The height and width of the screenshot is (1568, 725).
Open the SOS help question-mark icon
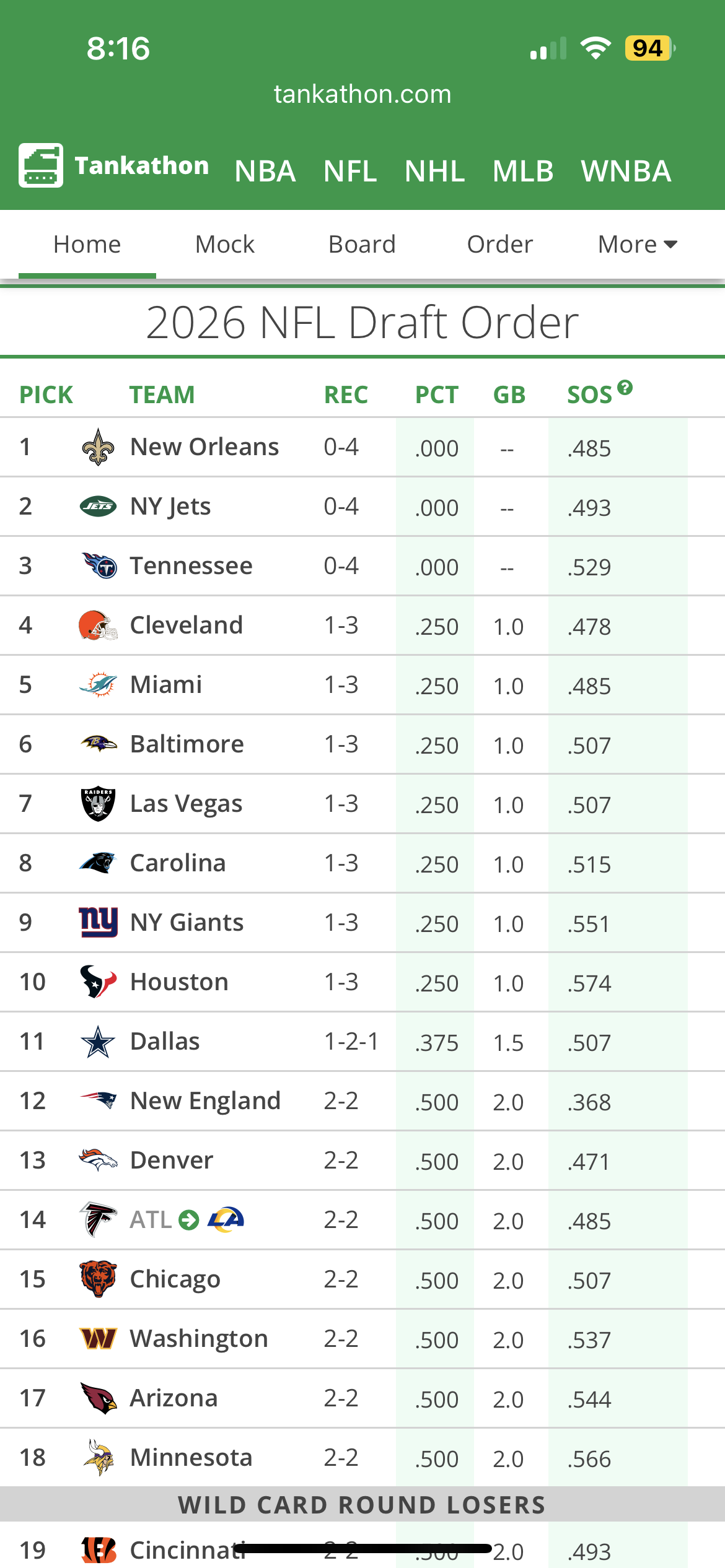625,388
